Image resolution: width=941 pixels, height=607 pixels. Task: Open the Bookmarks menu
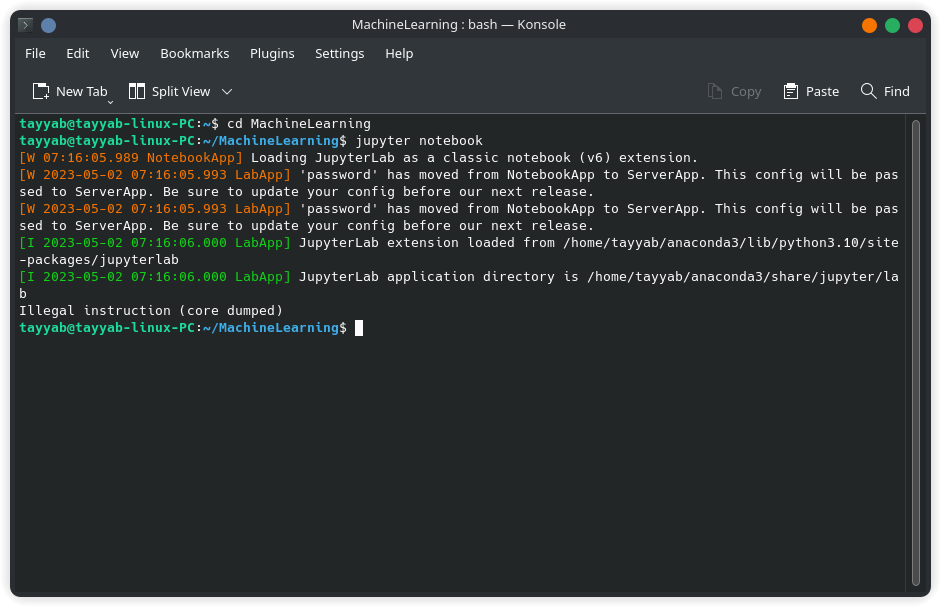[x=194, y=53]
